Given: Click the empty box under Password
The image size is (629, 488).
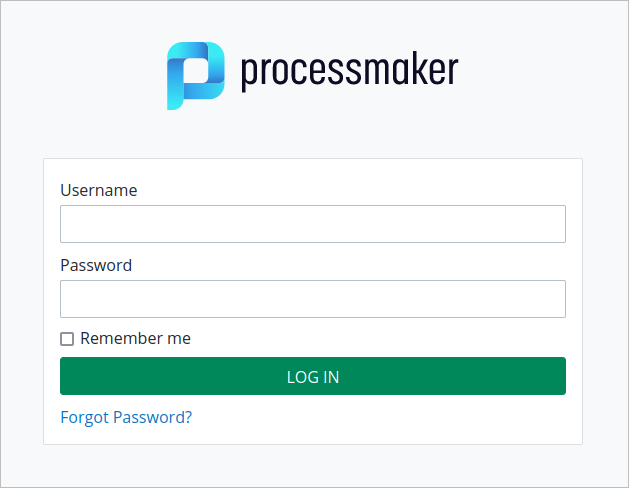Looking at the screenshot, I should [x=312, y=299].
